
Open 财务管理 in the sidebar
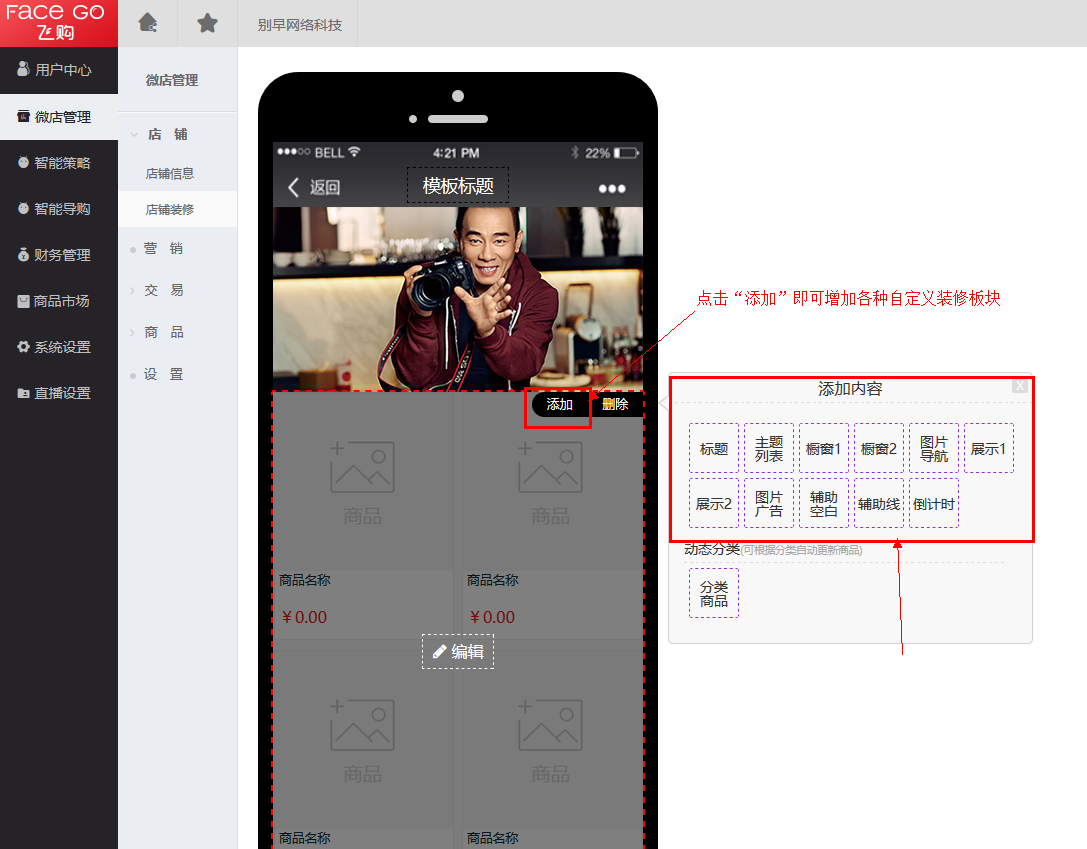(59, 255)
